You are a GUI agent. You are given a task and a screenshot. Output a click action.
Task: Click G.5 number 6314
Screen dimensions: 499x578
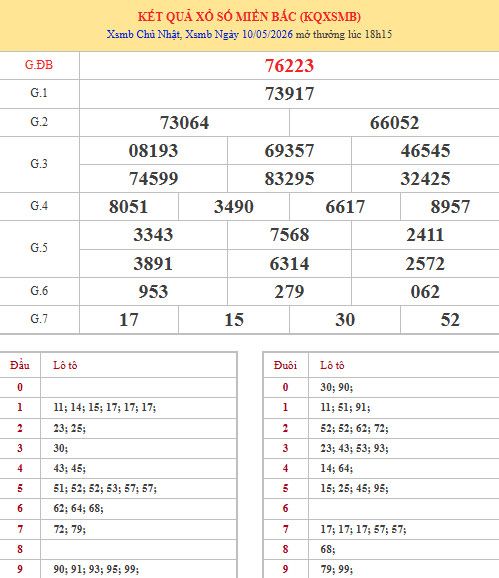pos(289,264)
